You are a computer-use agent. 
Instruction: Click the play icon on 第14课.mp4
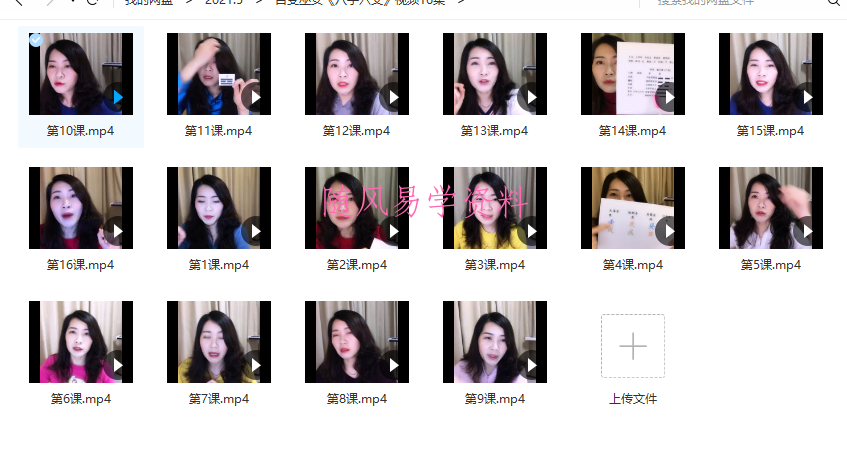(x=669, y=97)
